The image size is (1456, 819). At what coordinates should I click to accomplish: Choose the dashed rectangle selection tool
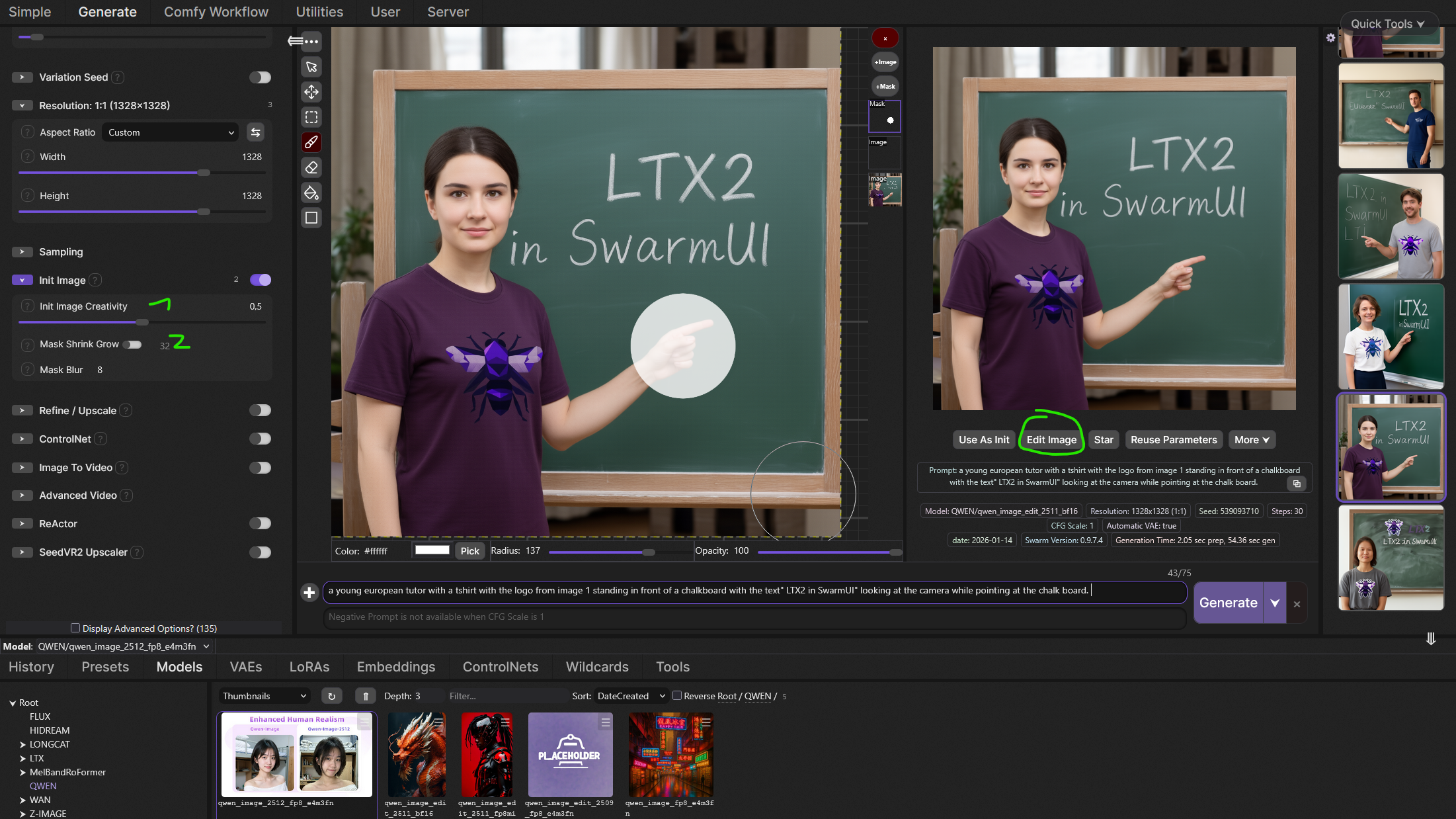pyautogui.click(x=311, y=118)
